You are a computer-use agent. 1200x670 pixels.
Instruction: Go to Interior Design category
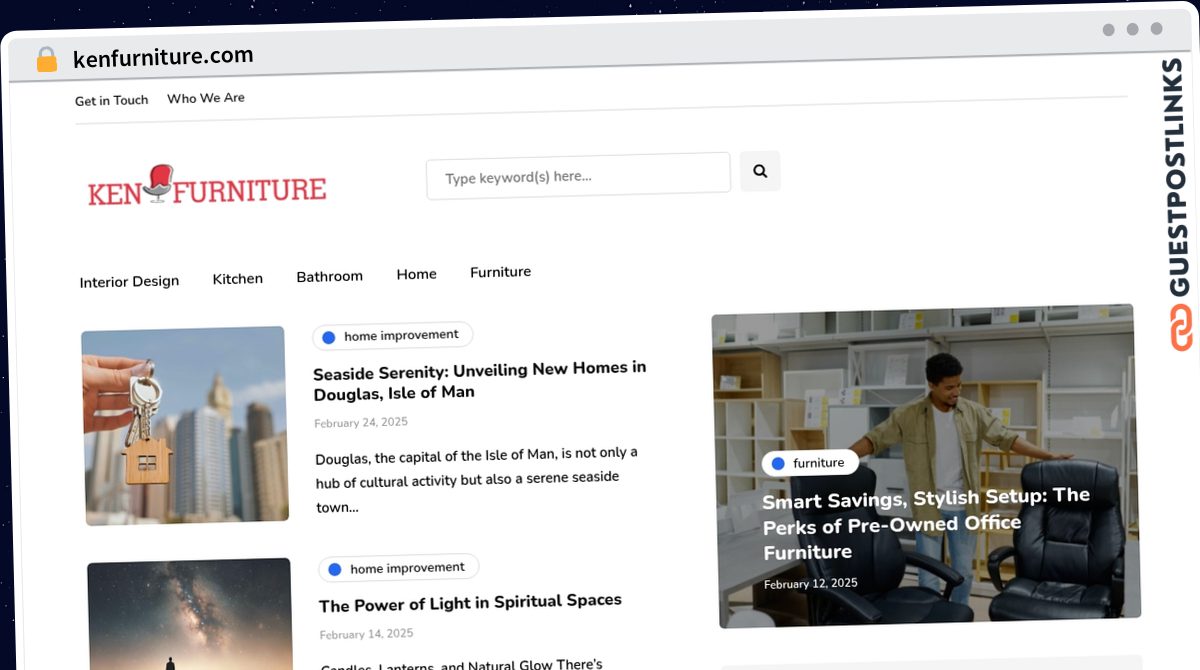point(129,281)
